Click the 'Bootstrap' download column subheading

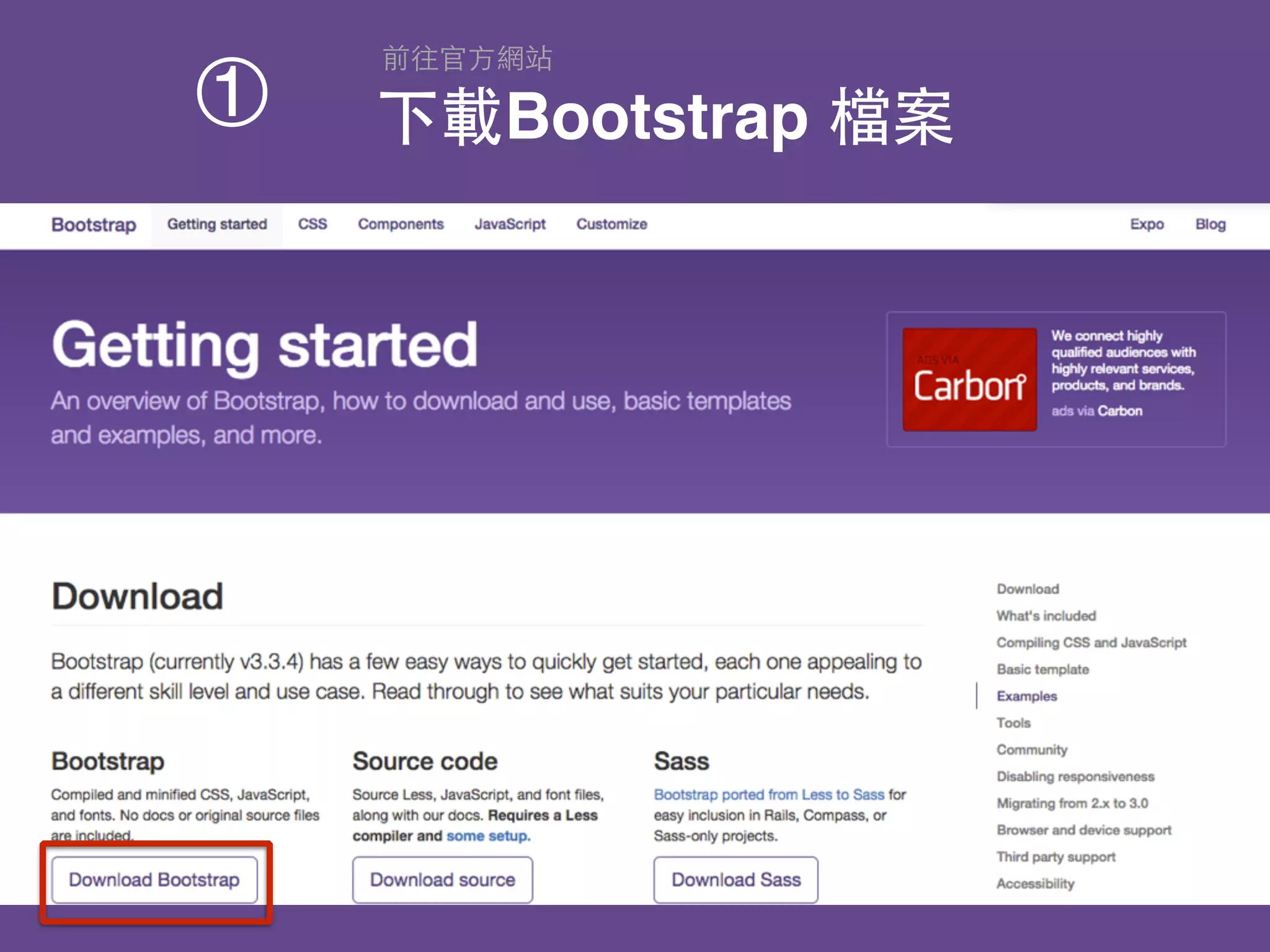click(108, 761)
